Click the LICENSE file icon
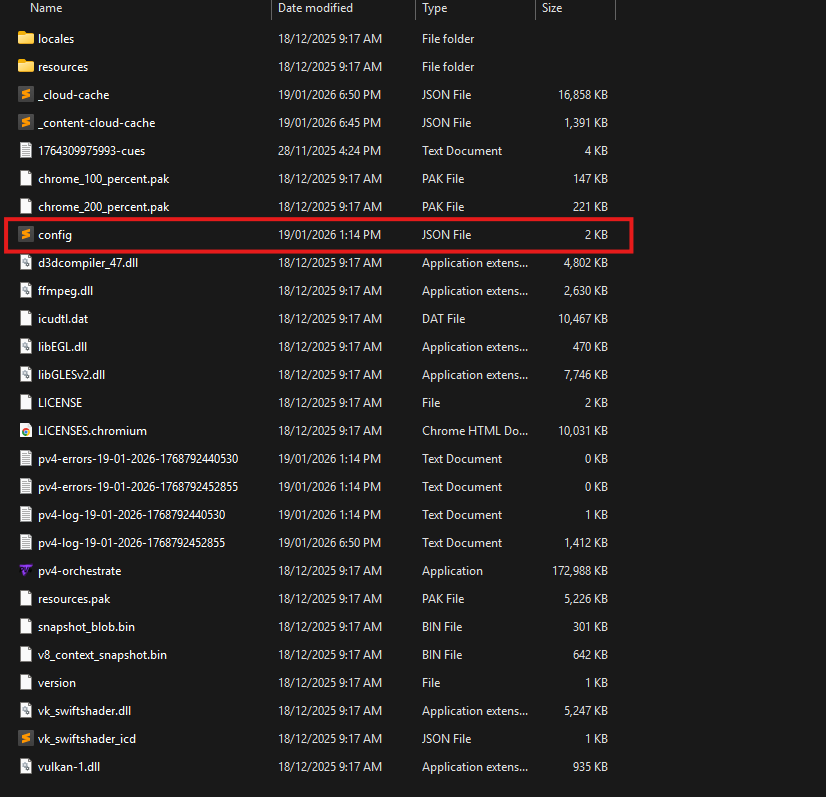The image size is (826, 797). coord(26,402)
